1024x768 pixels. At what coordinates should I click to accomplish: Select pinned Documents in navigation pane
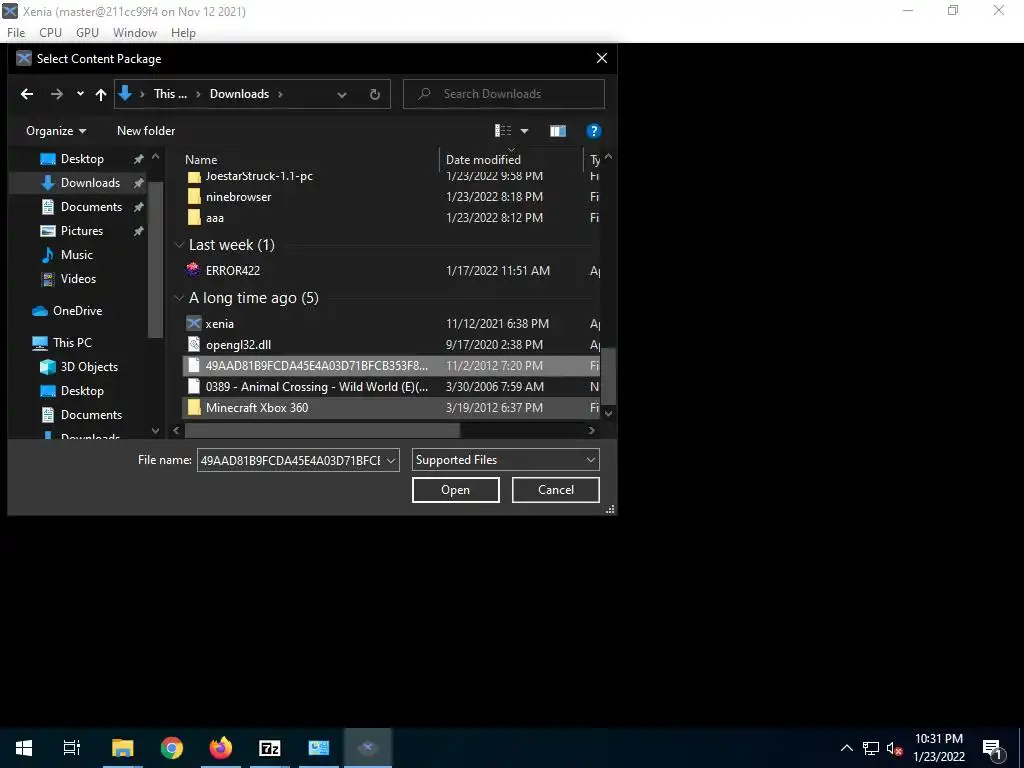point(91,206)
